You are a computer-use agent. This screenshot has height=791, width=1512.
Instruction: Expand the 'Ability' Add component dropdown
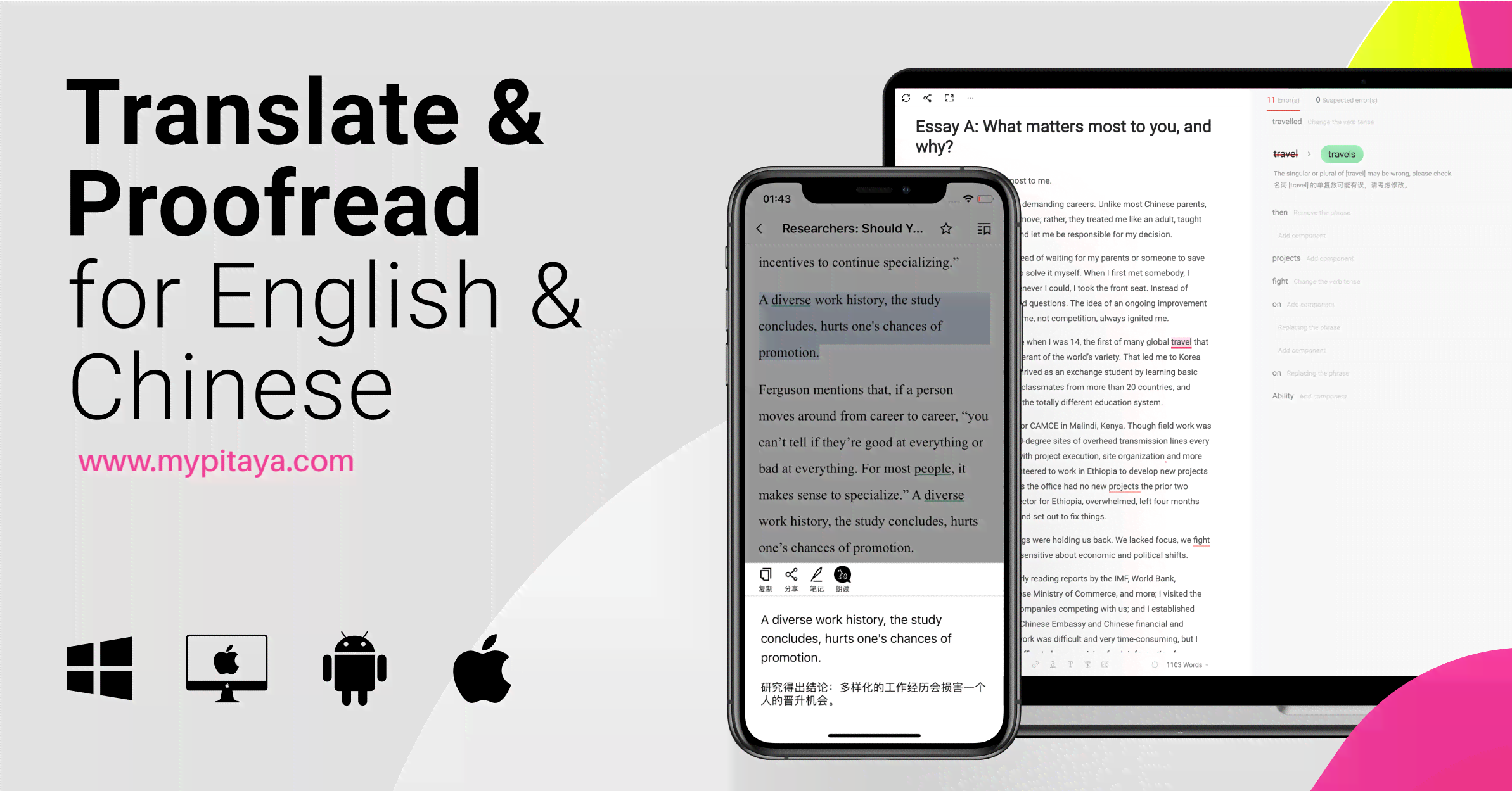(1310, 396)
